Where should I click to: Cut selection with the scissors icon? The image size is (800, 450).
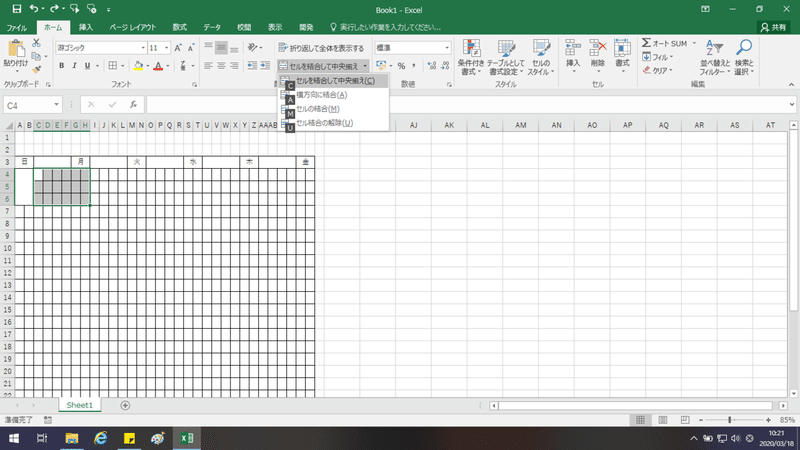coord(36,43)
